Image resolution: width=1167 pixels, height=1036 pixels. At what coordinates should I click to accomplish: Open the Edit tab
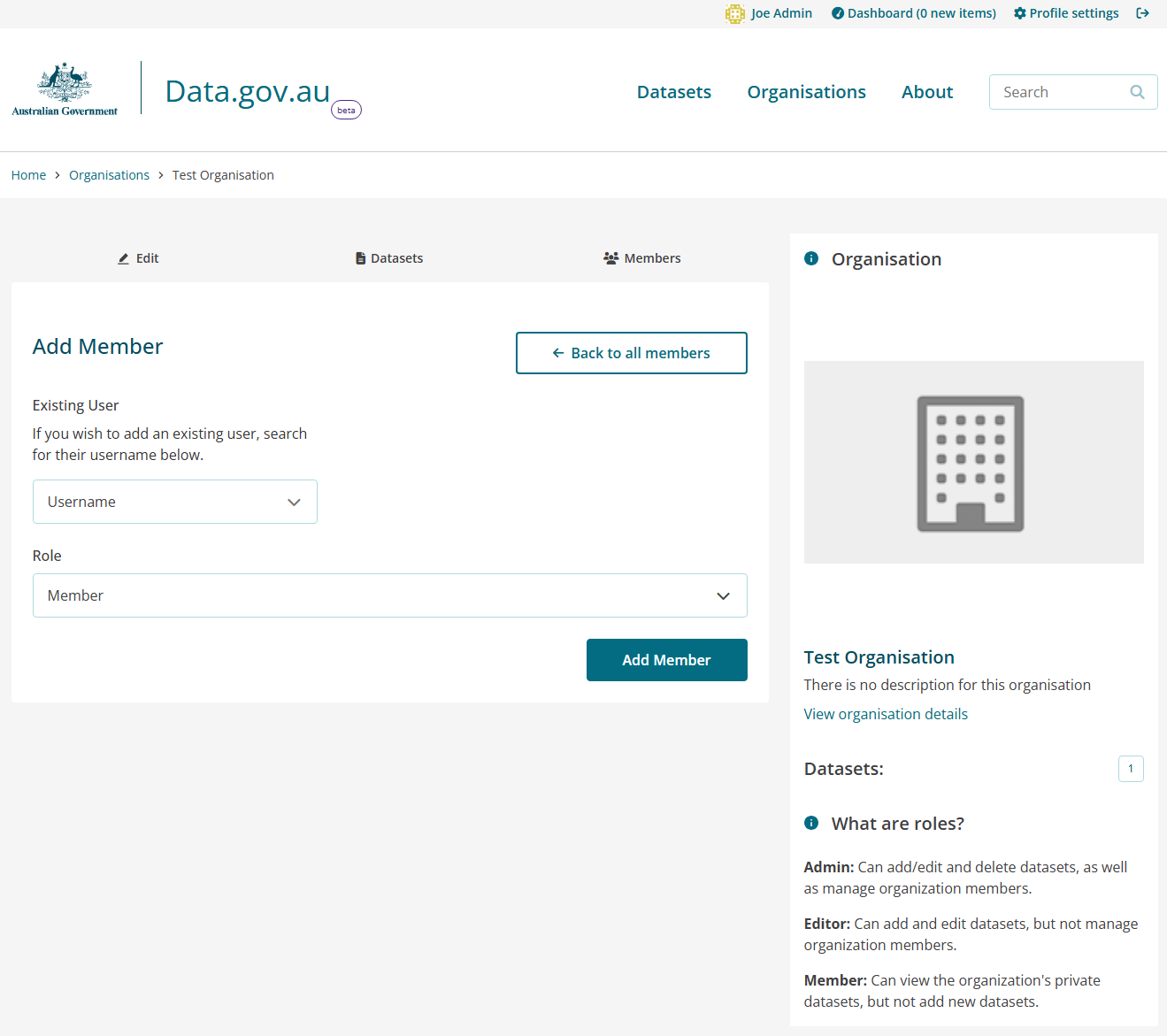click(138, 258)
